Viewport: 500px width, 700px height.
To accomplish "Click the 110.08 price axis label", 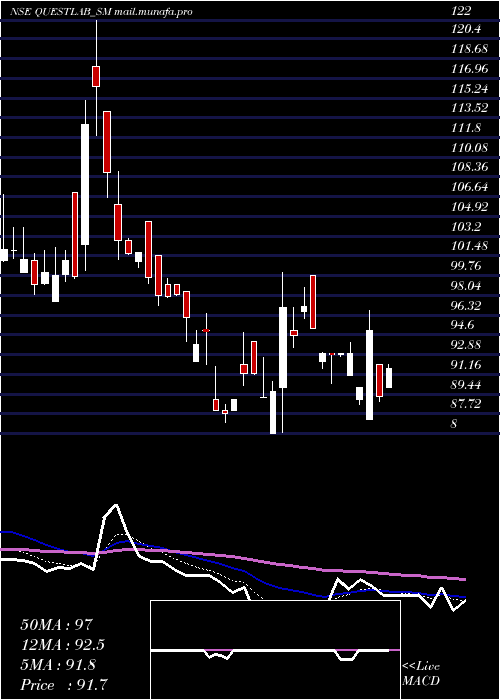I will pos(469,148).
